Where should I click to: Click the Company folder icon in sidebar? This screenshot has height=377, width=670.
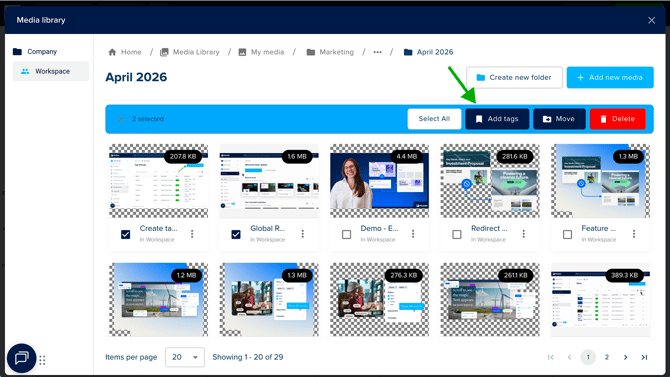click(x=18, y=52)
